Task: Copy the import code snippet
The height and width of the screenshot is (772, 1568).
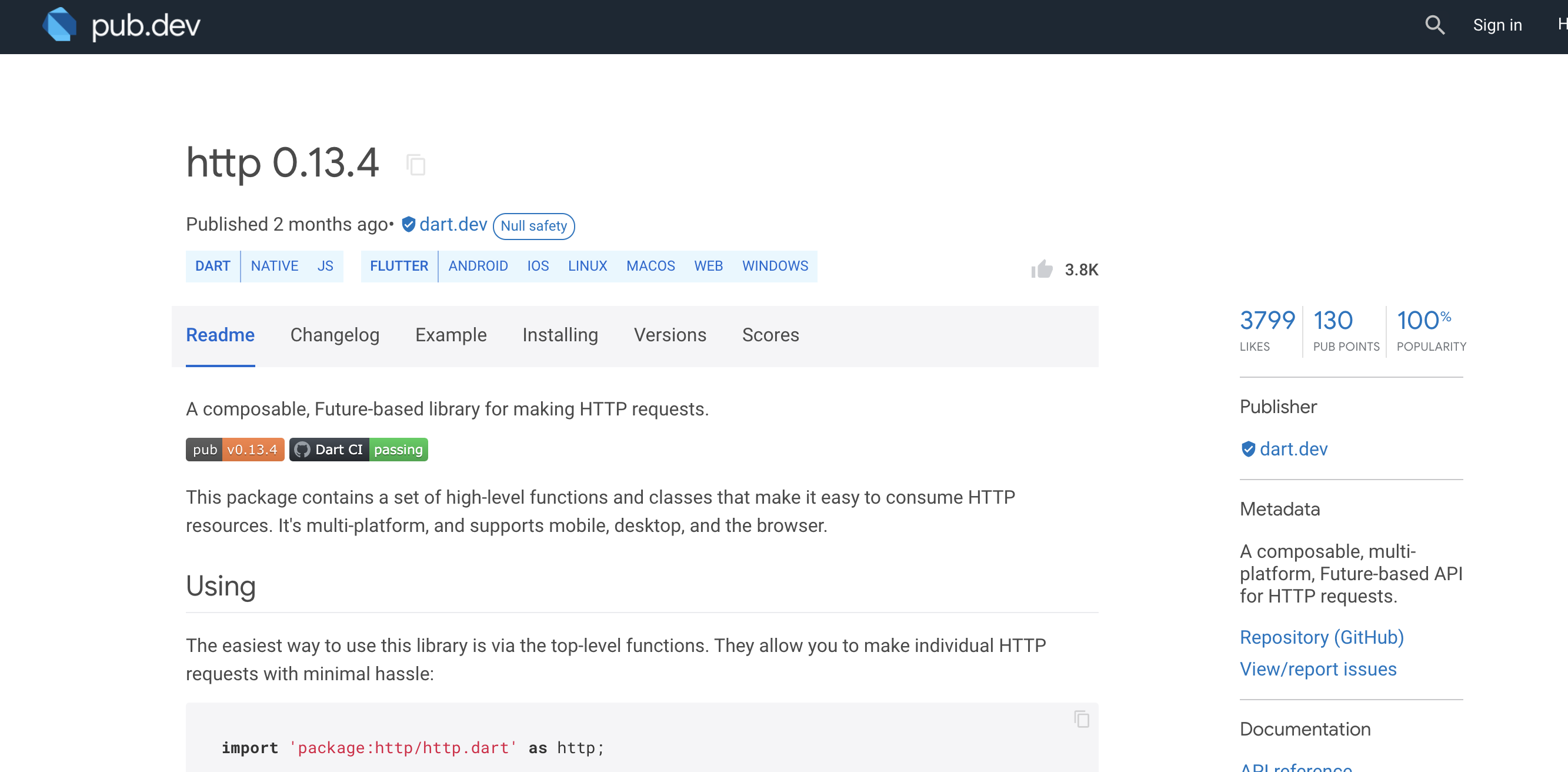Action: tap(1081, 719)
